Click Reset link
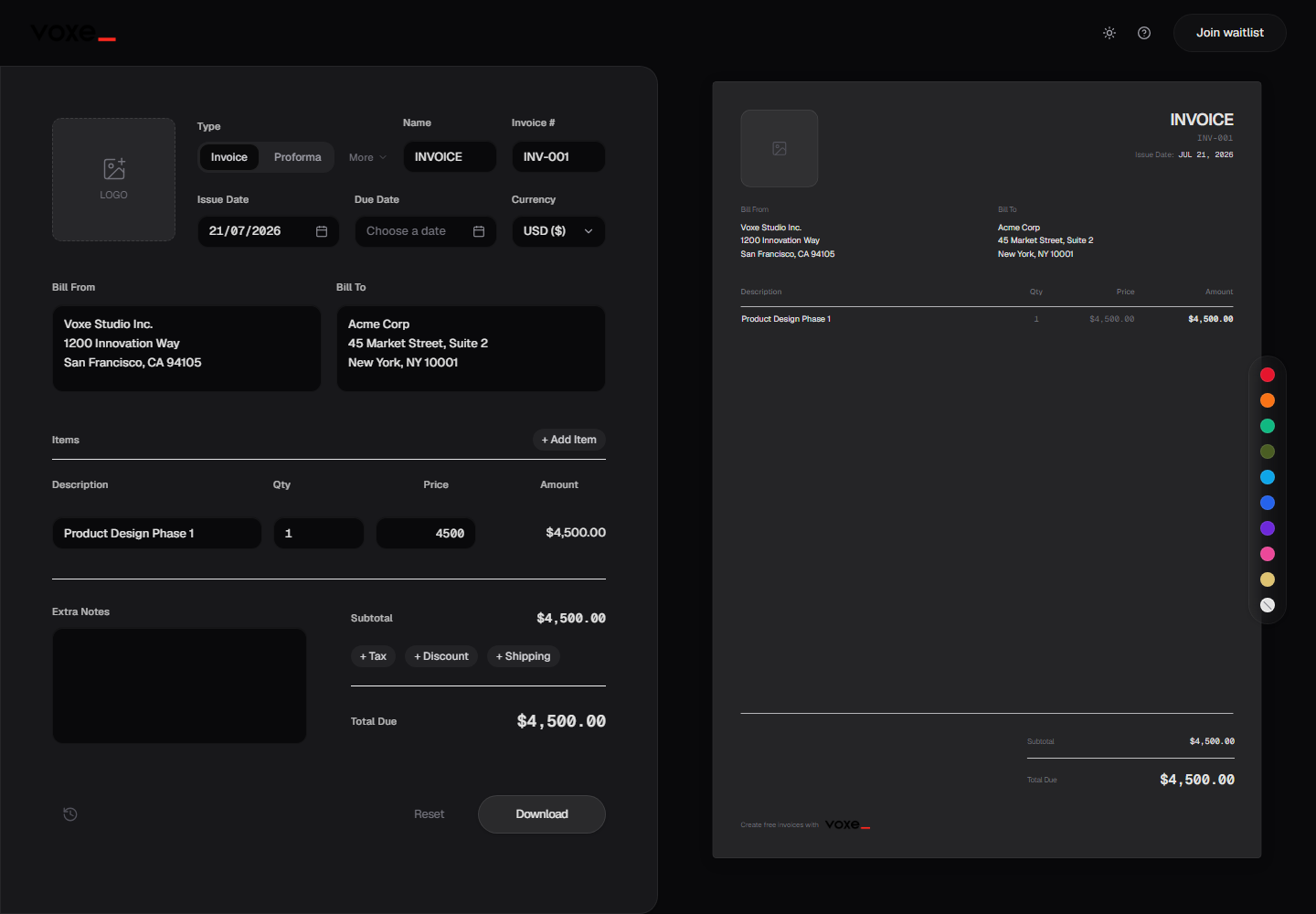The height and width of the screenshot is (914, 1316). point(429,814)
